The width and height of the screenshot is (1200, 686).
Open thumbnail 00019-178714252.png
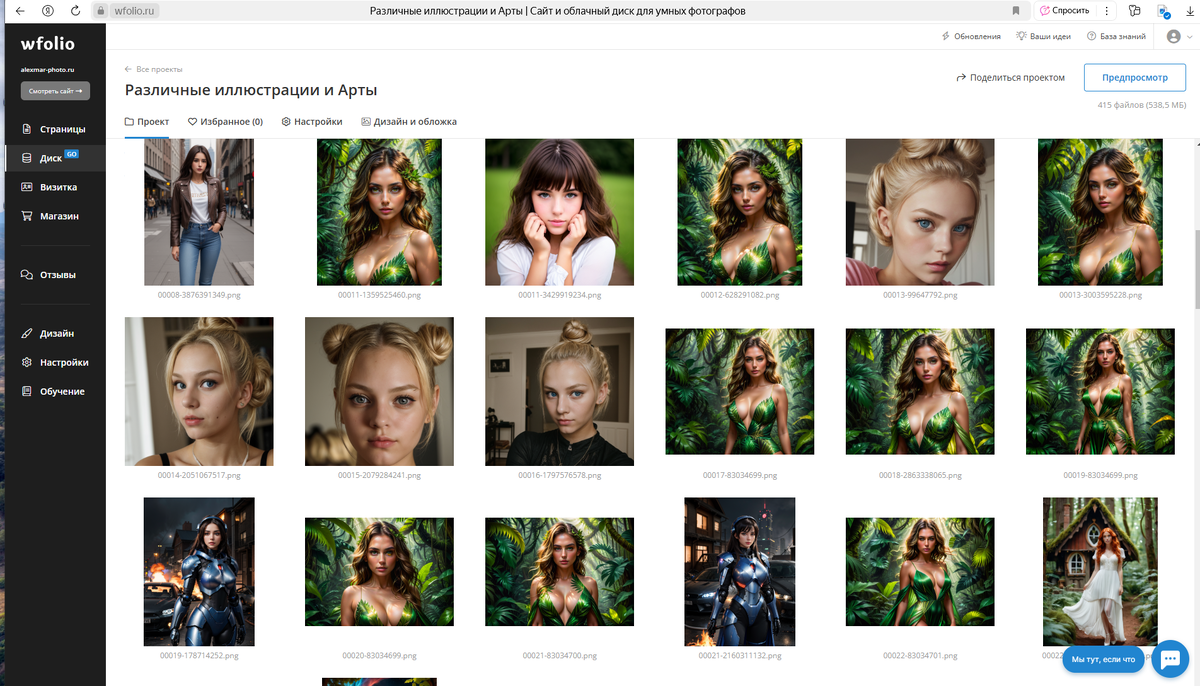tap(199, 572)
